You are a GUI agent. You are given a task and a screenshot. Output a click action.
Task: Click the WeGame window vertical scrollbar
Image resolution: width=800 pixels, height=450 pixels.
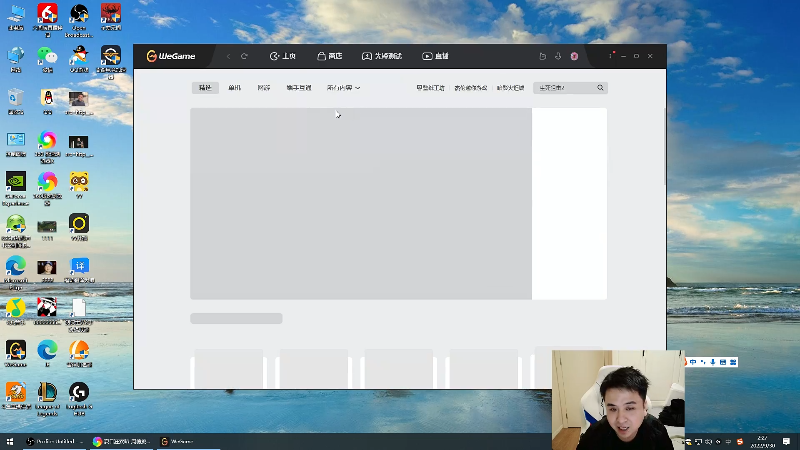[664, 147]
